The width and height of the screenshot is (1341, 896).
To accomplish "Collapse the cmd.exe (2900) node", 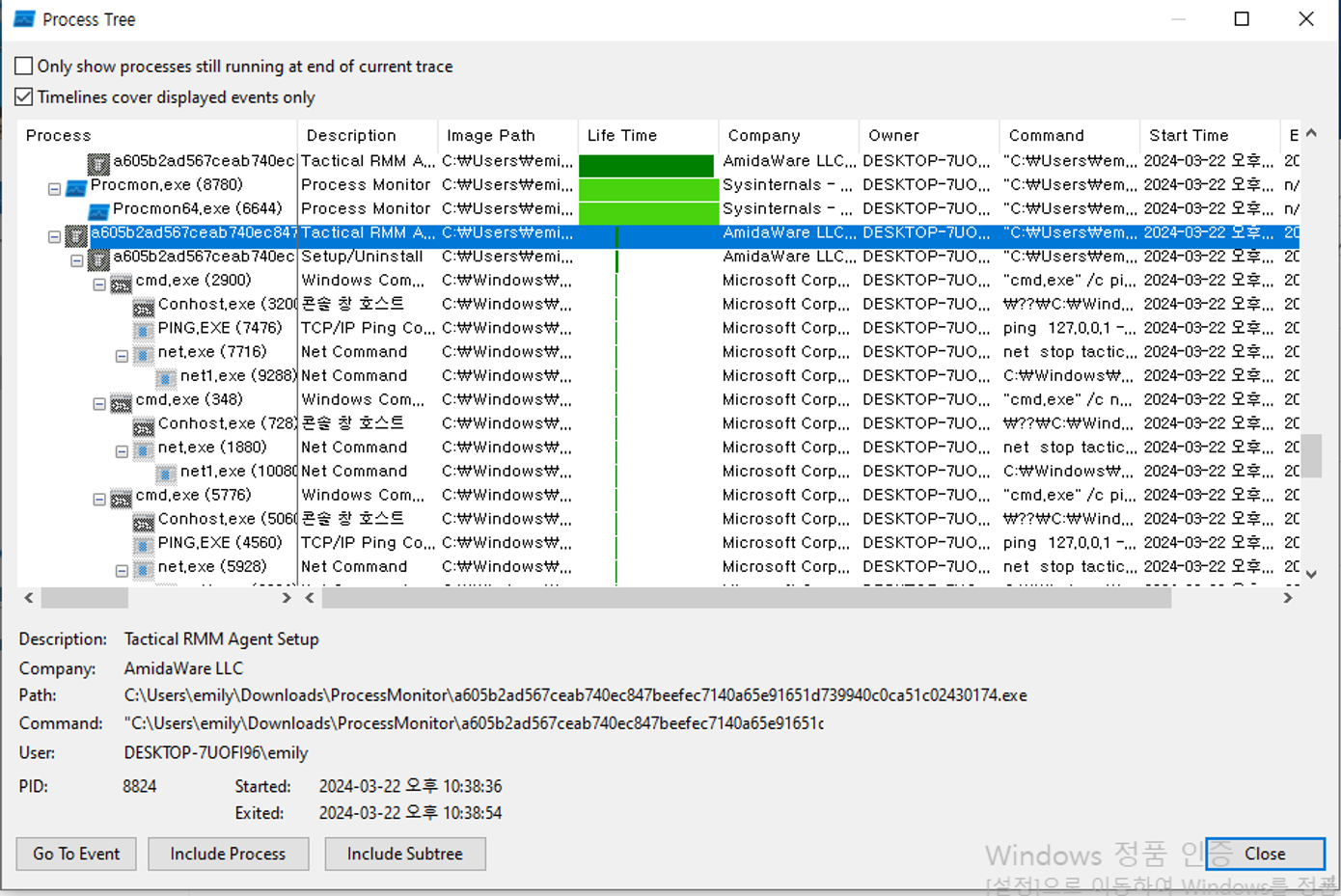I will pos(99,285).
